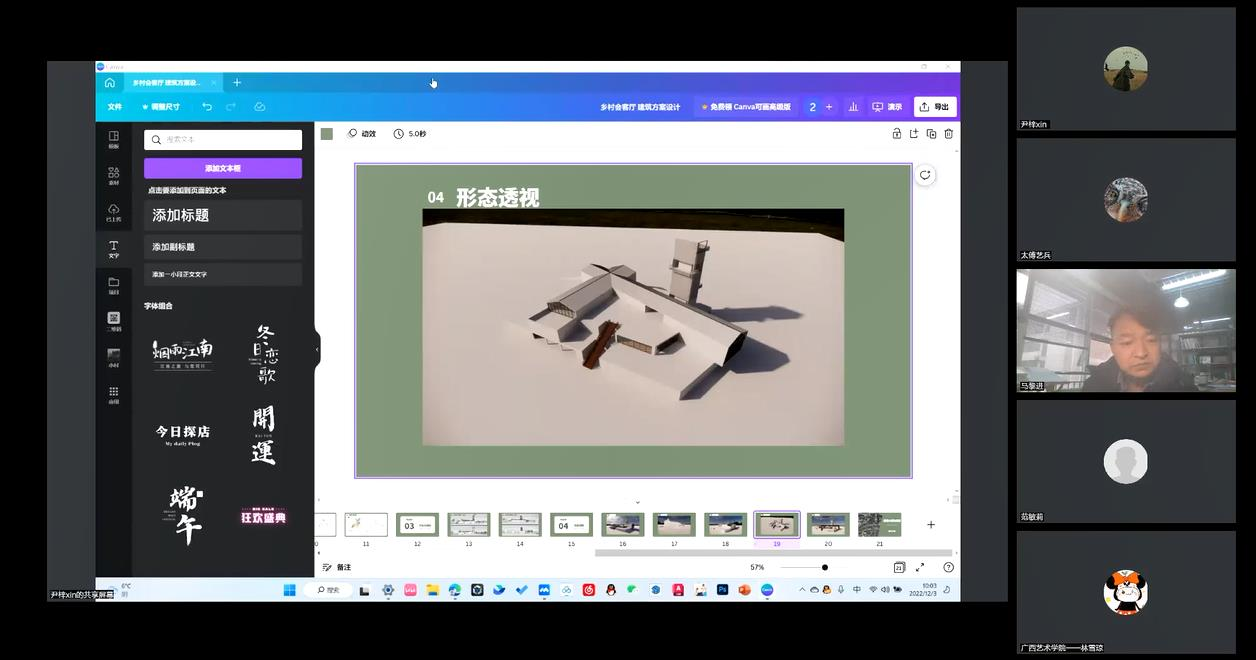Click the trash icon to delete page
Viewport: 1256px width, 660px height.
[948, 134]
